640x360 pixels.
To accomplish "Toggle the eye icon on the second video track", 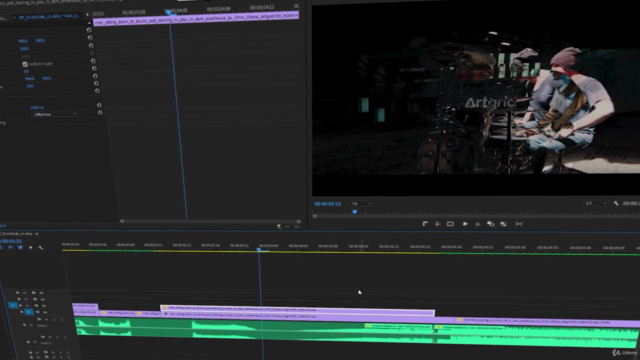I will (42, 299).
